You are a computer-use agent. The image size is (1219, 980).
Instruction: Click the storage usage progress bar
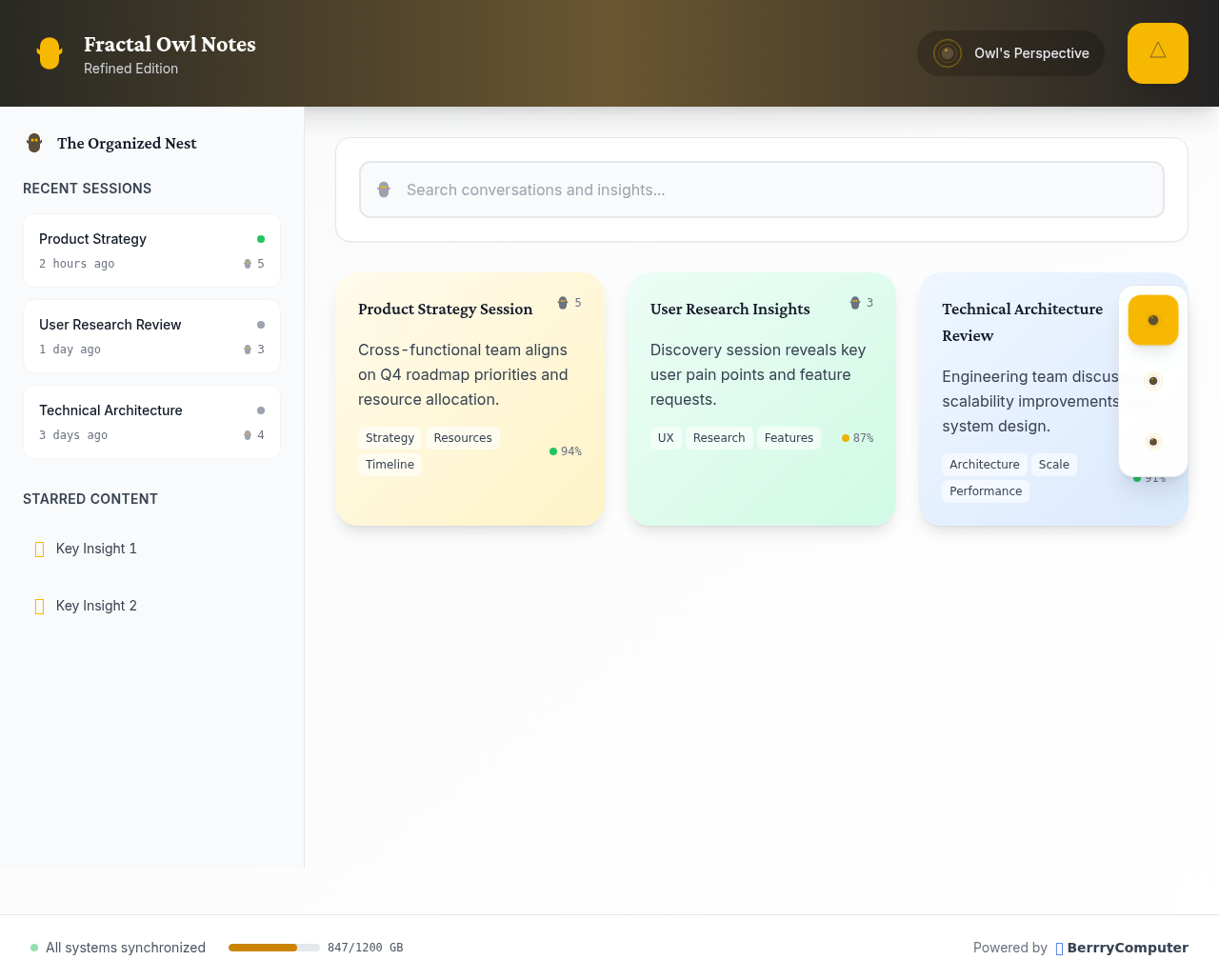274,948
